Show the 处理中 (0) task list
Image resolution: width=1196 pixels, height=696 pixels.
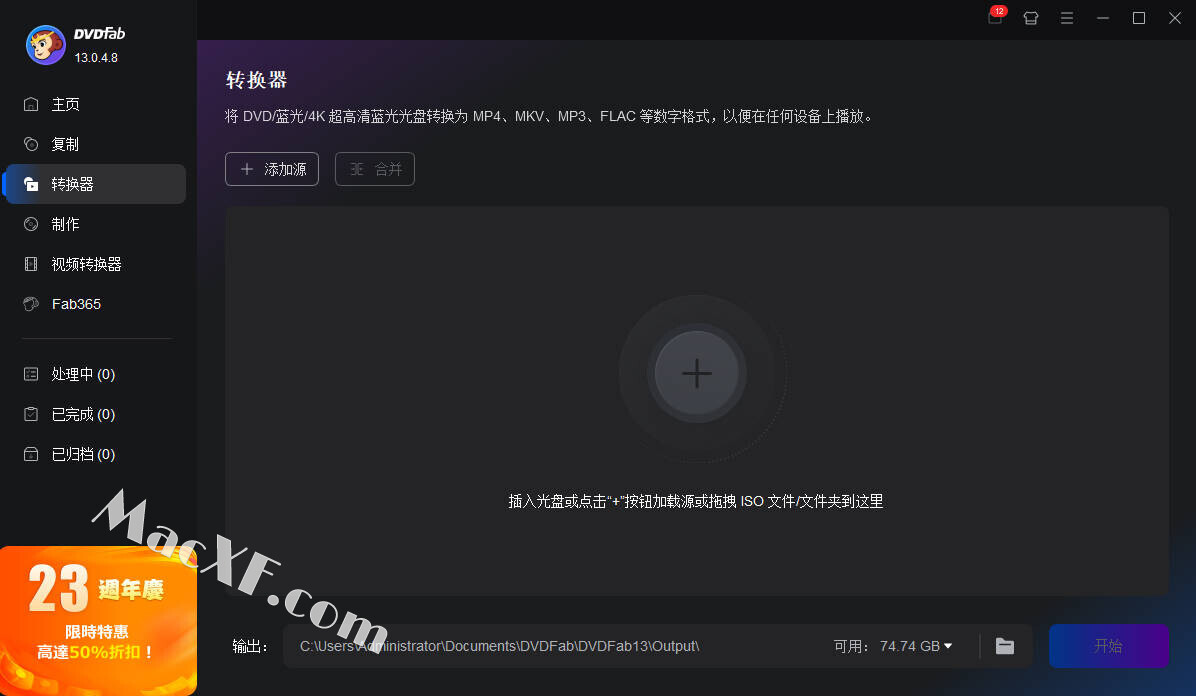pos(83,374)
